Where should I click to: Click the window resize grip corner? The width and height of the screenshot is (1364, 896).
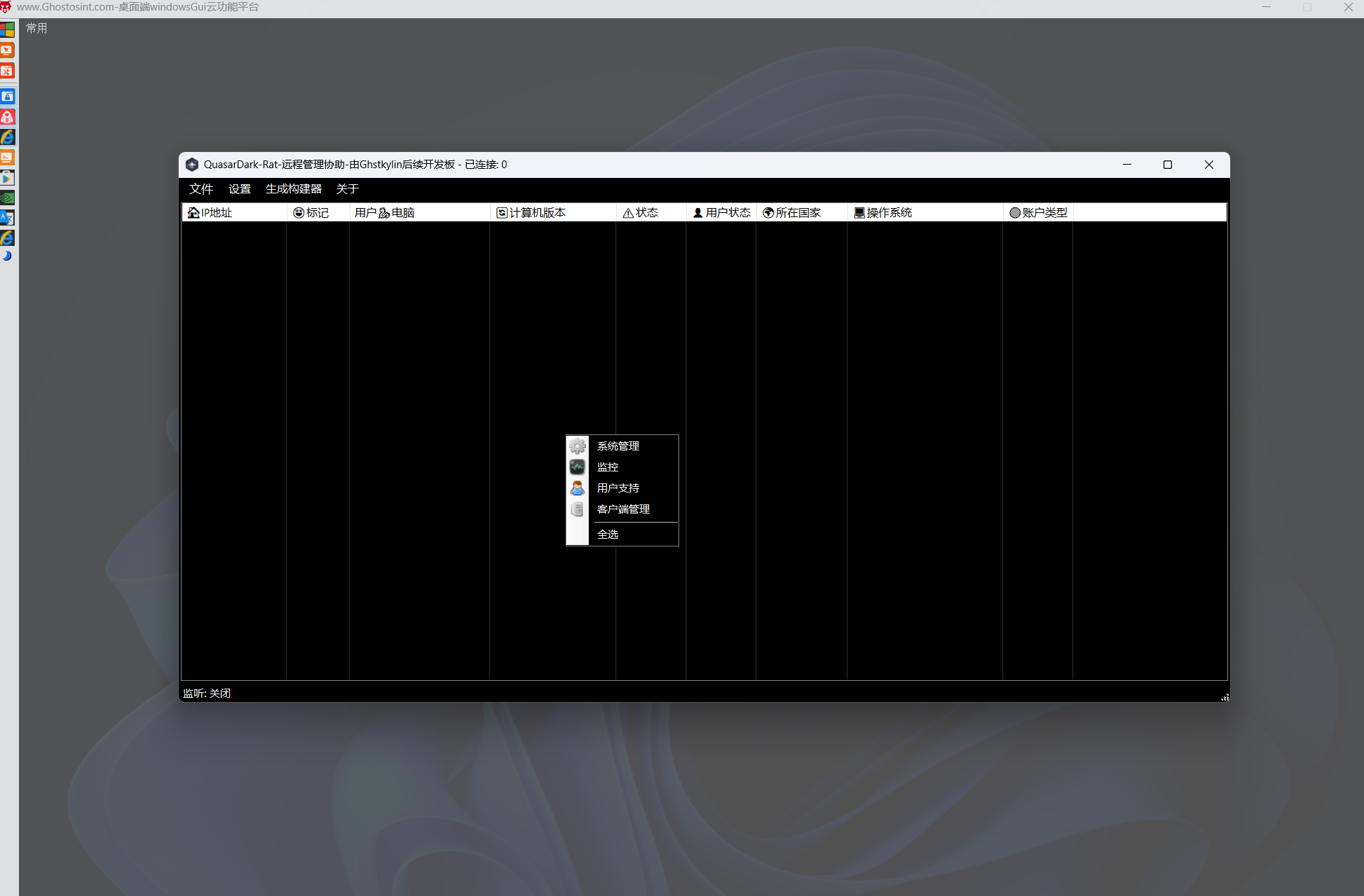coord(1225,697)
